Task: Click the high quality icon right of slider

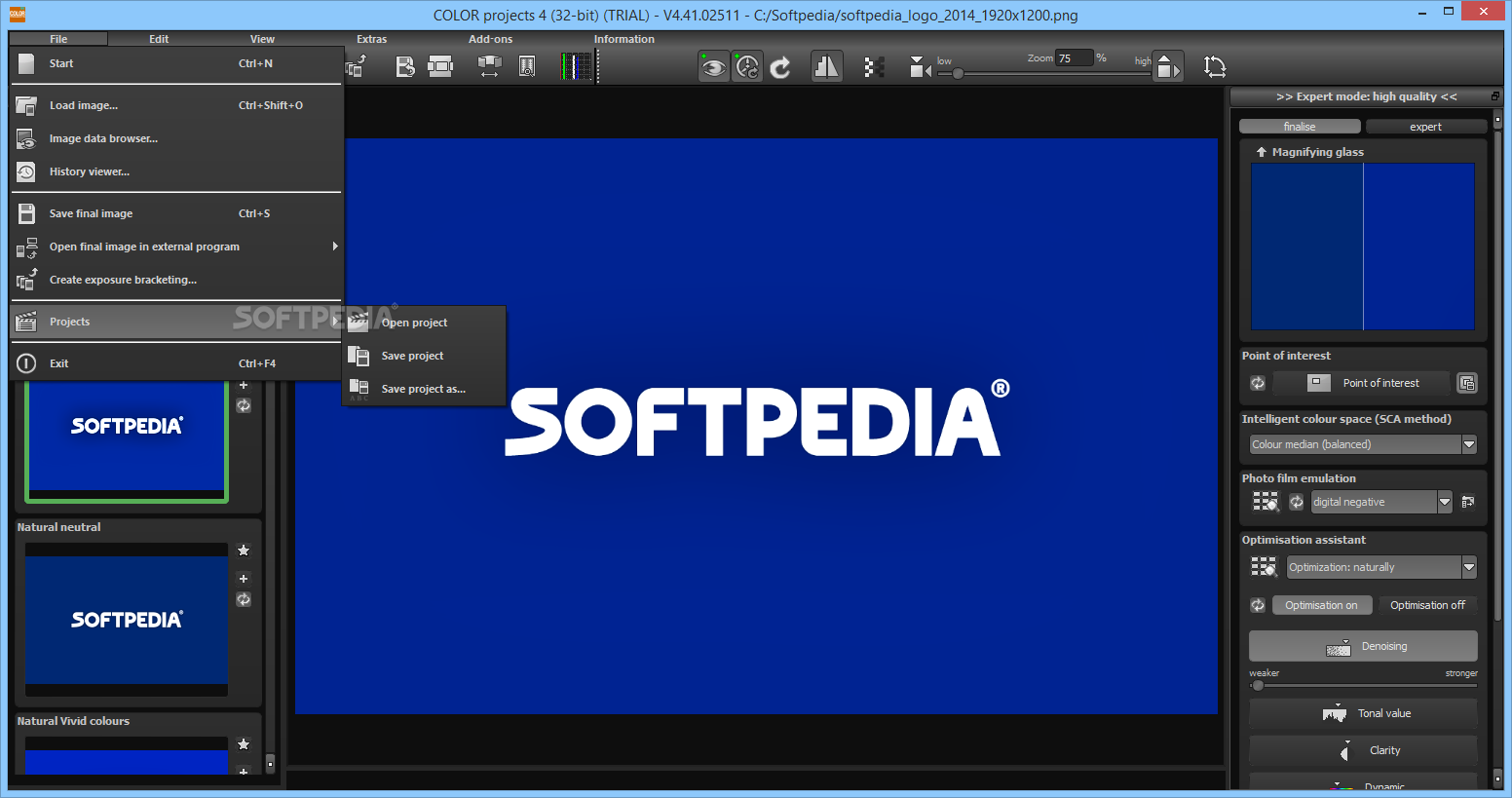Action: tap(1167, 66)
